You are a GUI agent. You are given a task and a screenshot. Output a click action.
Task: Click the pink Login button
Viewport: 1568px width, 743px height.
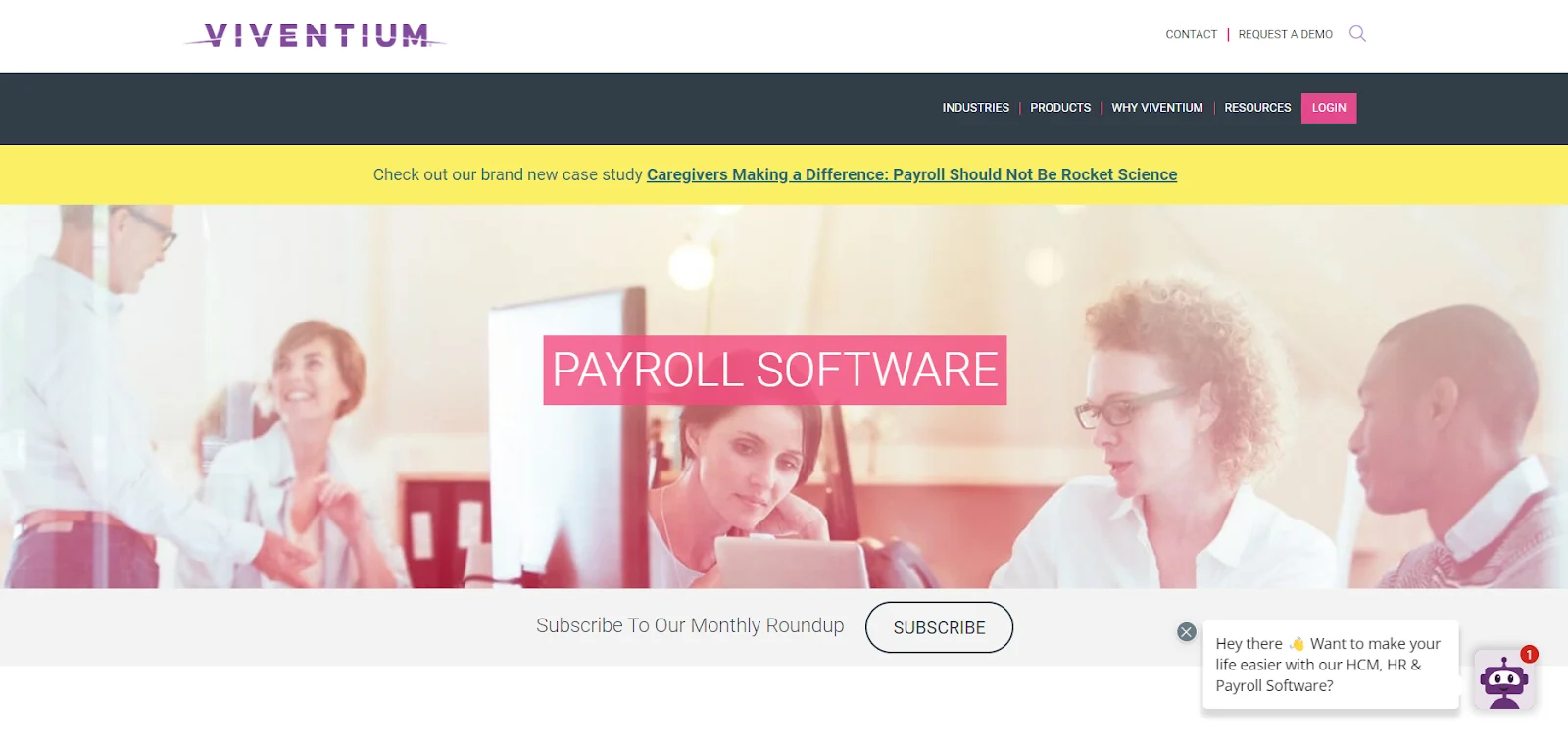tap(1329, 108)
